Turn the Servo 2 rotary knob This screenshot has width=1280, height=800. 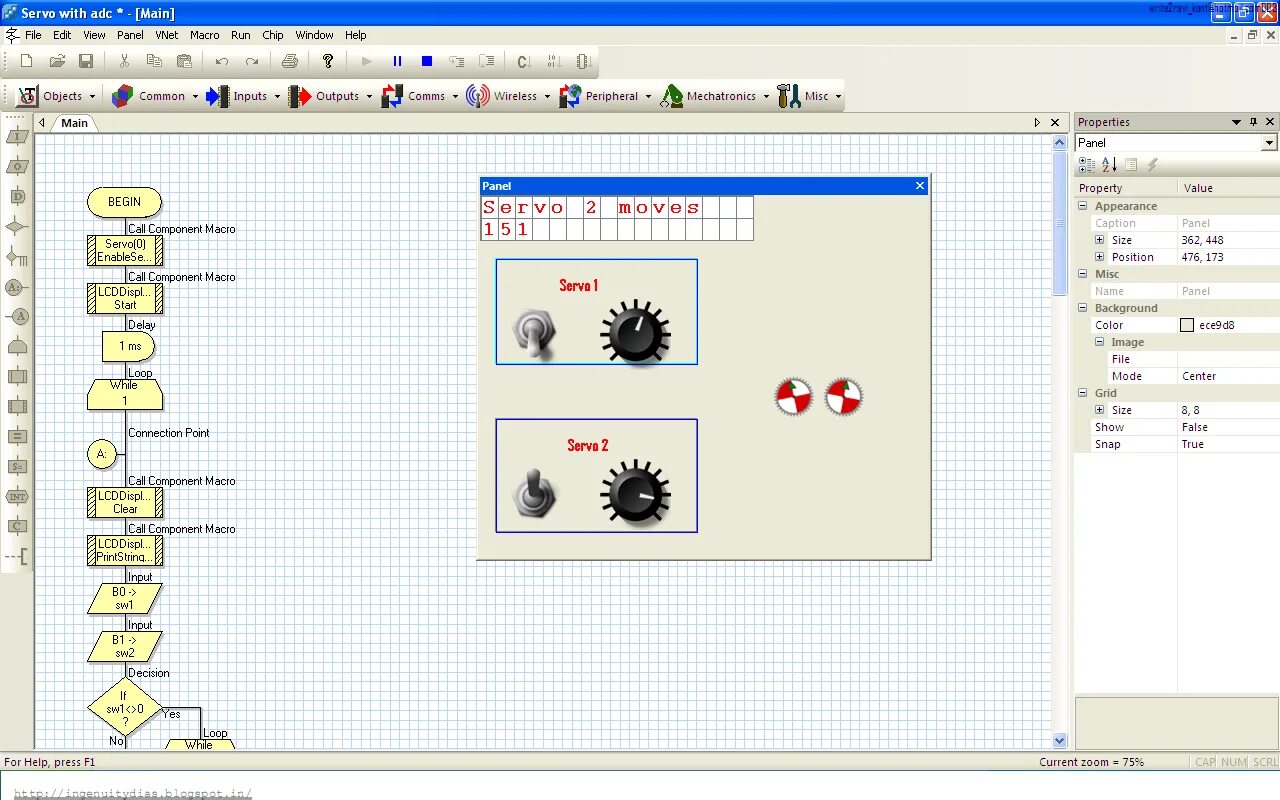click(x=635, y=492)
